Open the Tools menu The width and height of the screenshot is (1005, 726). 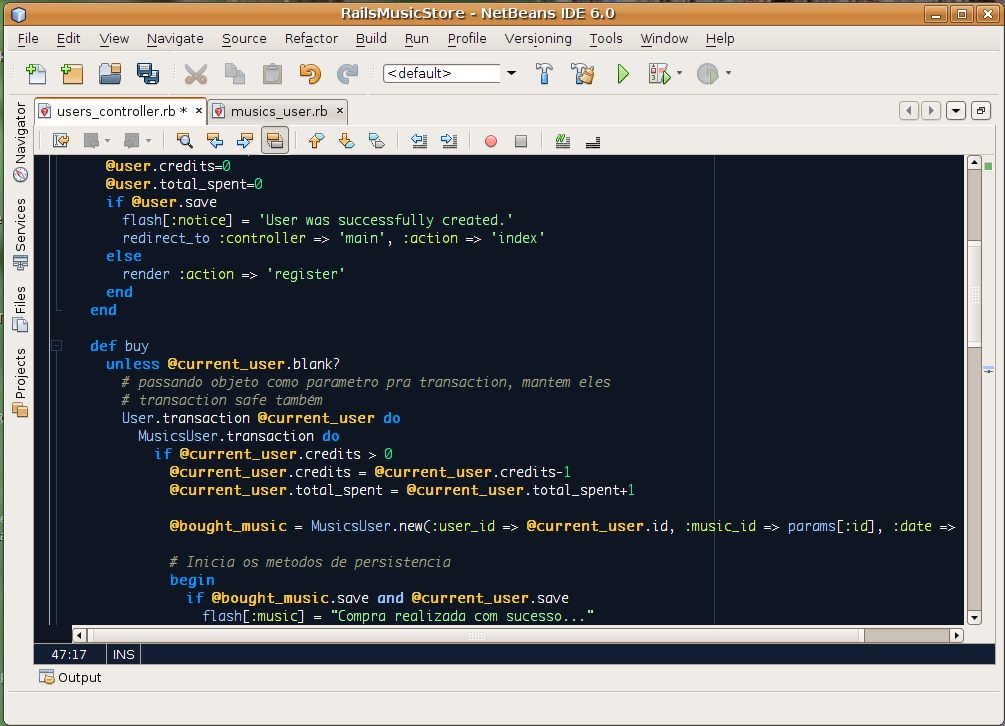click(x=606, y=39)
